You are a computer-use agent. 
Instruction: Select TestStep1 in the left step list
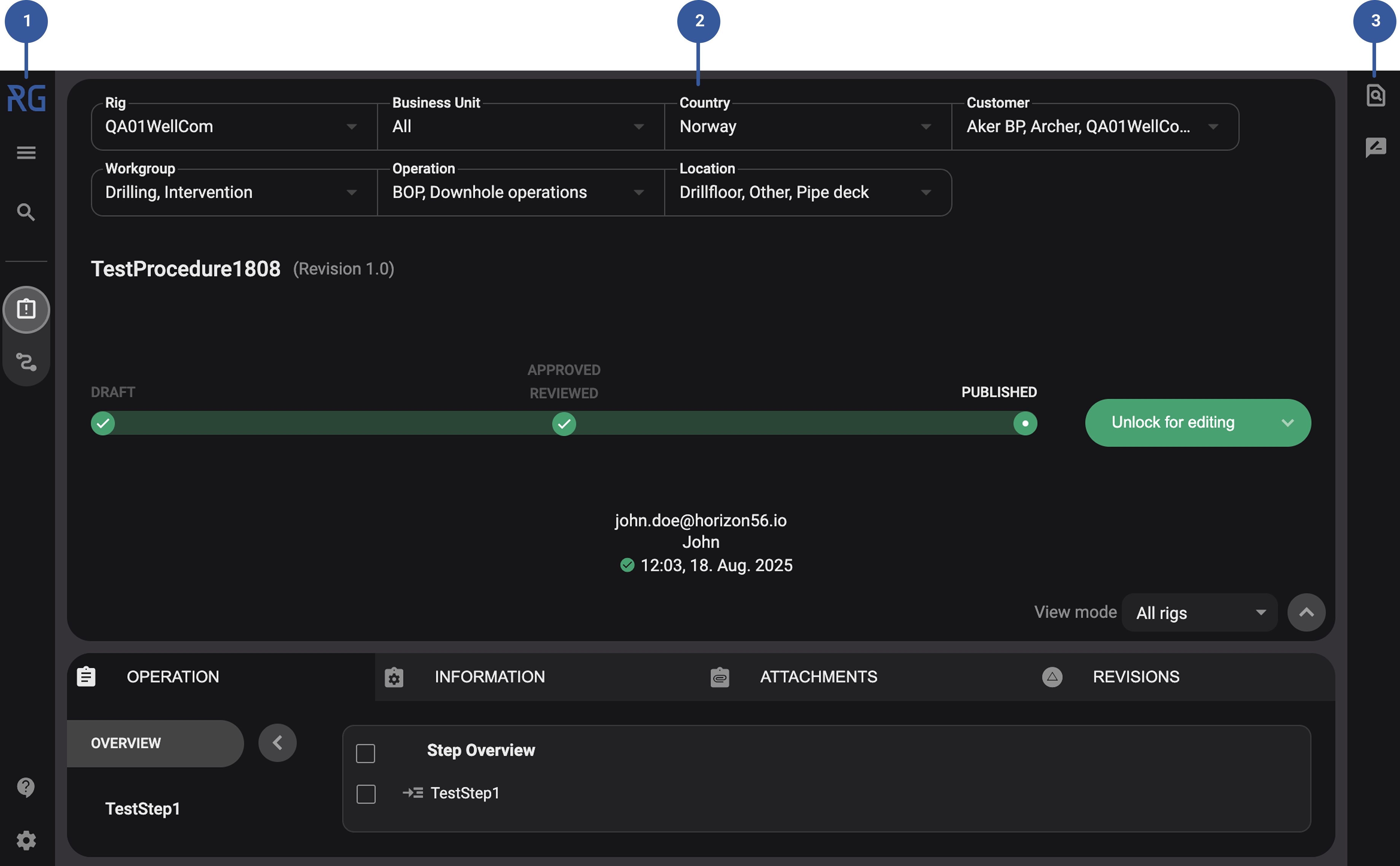click(142, 808)
